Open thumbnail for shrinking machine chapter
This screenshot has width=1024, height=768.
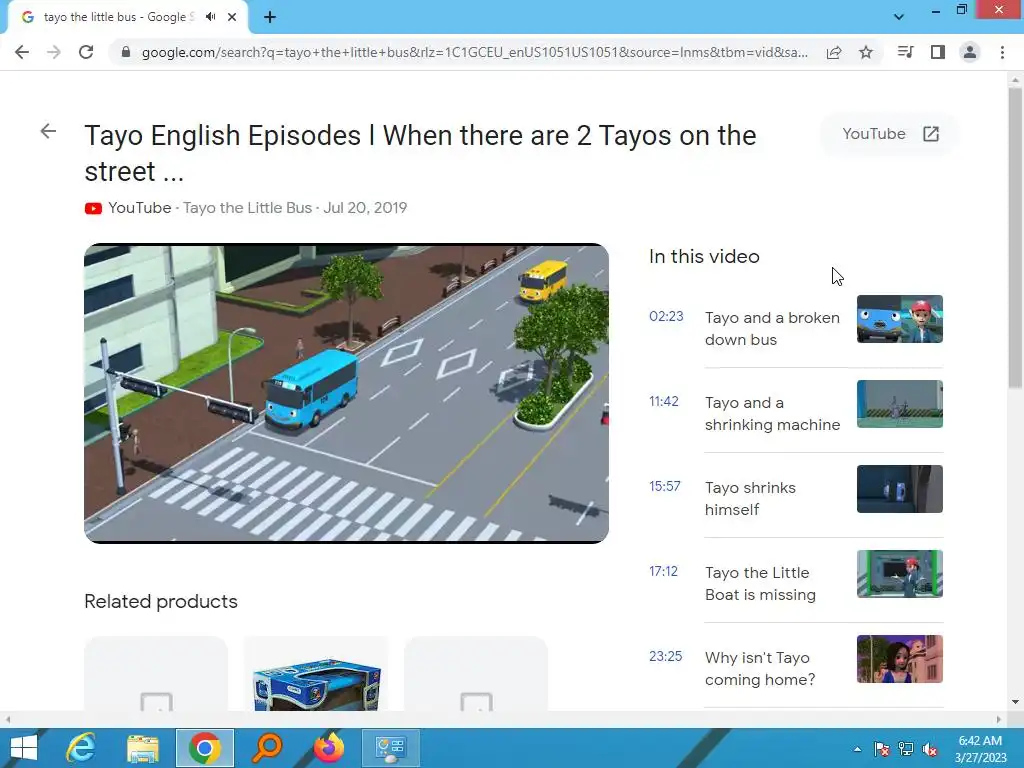899,404
